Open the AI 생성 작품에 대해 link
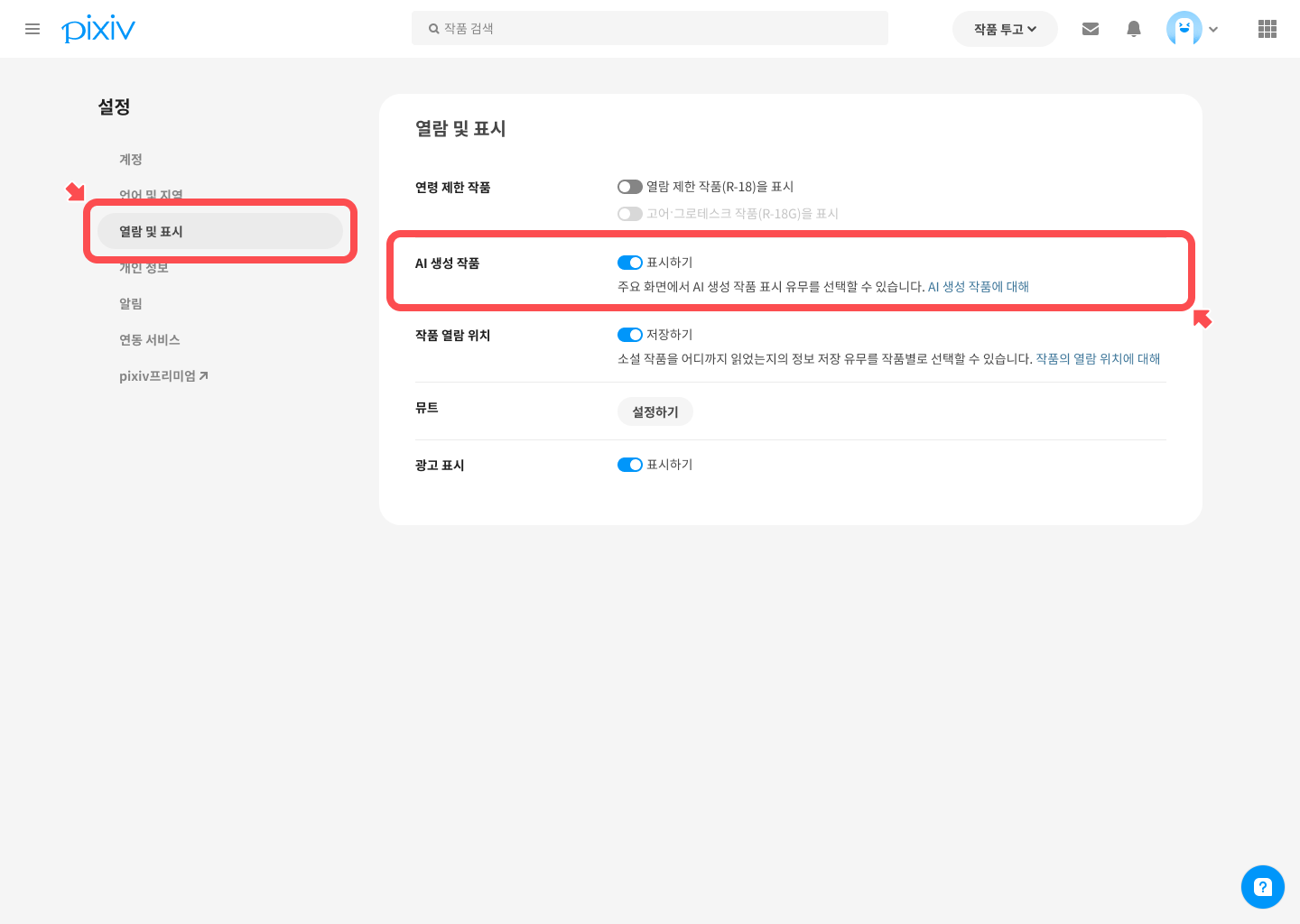This screenshot has height=924, width=1300. [979, 286]
